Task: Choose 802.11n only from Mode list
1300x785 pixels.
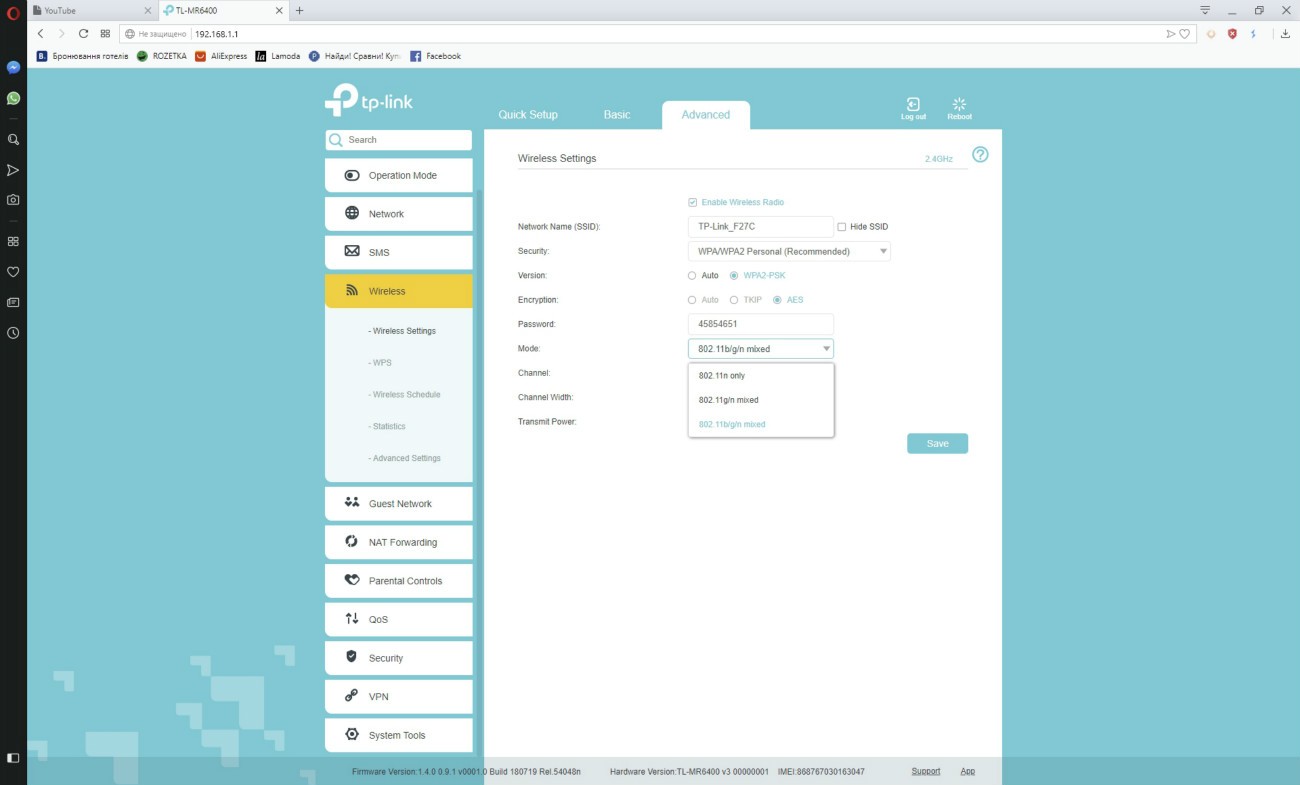Action: [x=722, y=376]
